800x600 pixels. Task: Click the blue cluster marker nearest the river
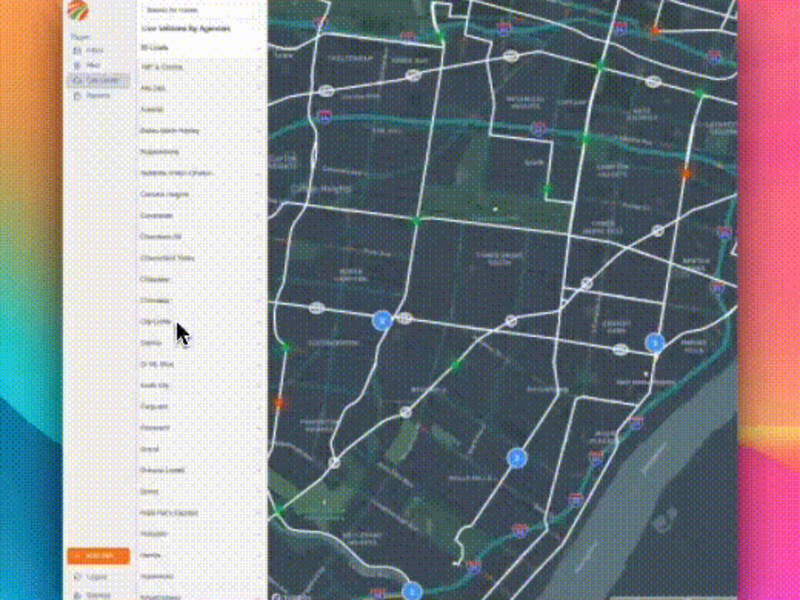pos(655,343)
